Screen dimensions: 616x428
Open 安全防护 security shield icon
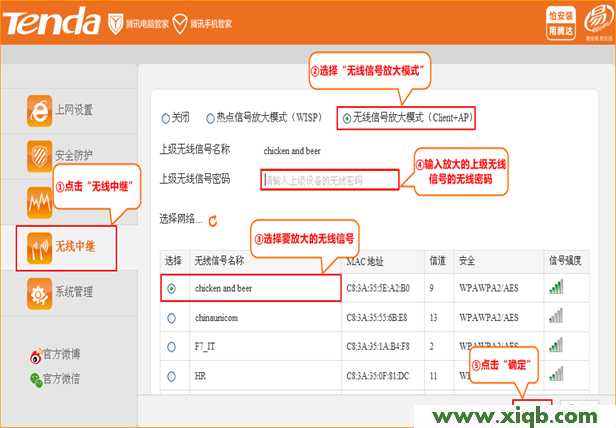(x=39, y=156)
